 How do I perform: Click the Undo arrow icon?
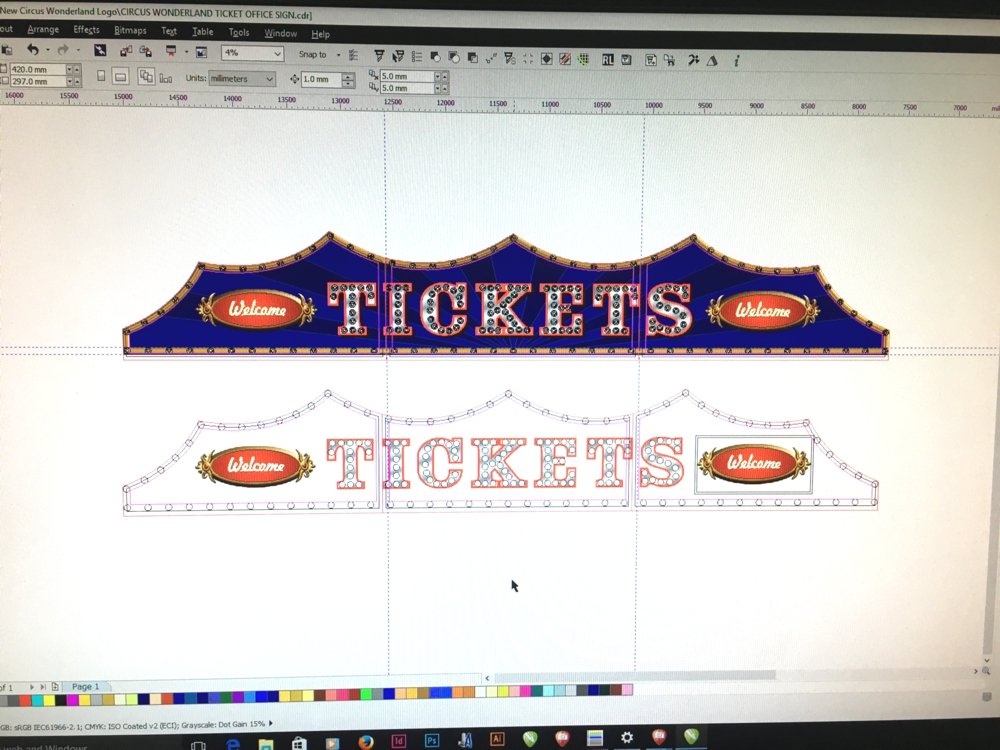coord(33,51)
